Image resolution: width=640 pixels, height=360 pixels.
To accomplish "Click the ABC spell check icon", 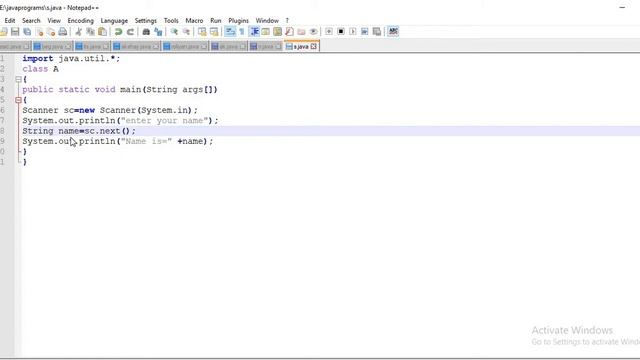I will coord(393,31).
